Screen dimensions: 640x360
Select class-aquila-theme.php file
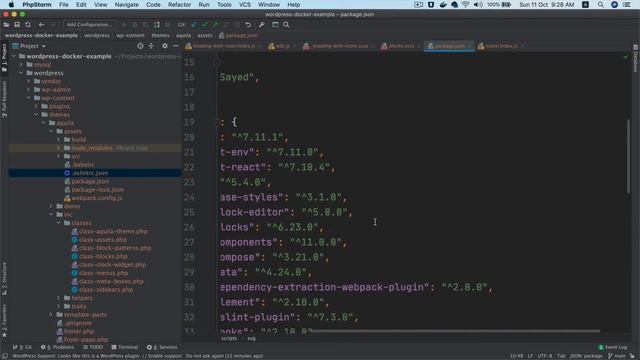coord(113,231)
